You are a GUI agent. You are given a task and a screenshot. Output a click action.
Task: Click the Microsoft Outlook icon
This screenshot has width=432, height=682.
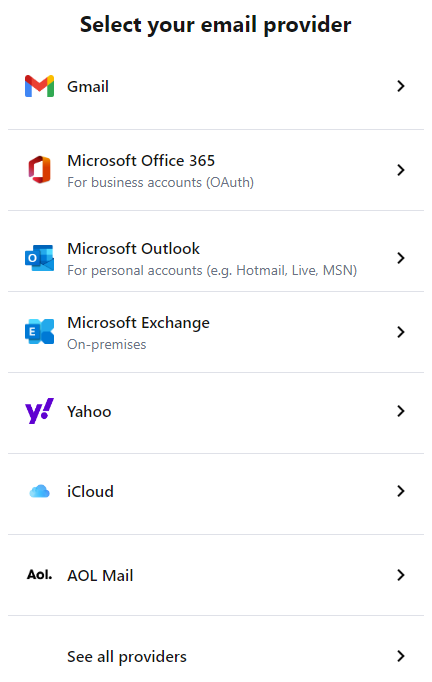39,258
